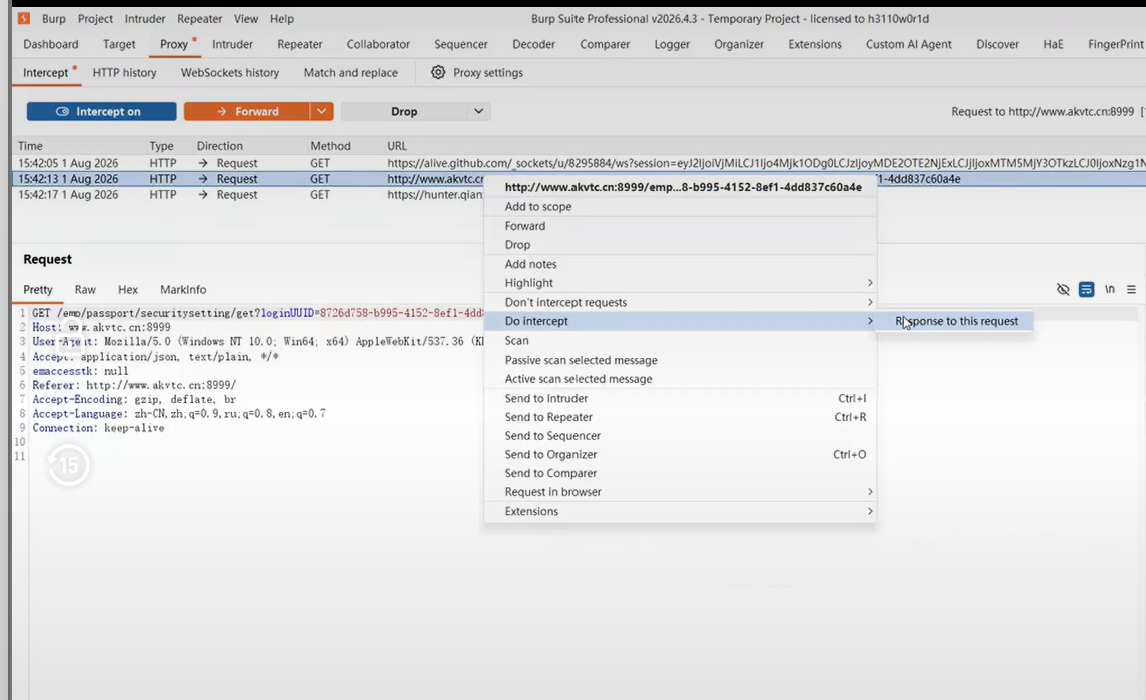Expand the Drop button dropdown arrow
The height and width of the screenshot is (700, 1146).
(x=478, y=111)
